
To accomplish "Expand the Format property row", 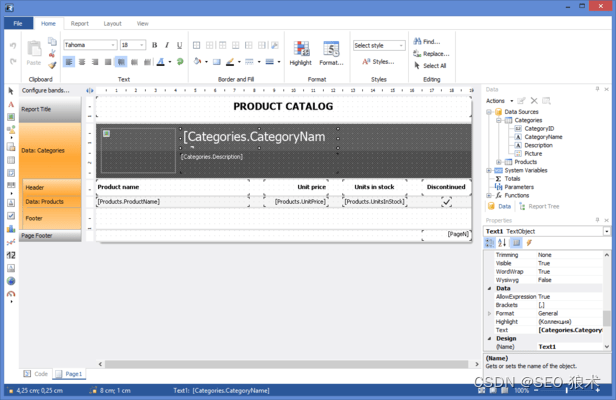I will [490, 314].
